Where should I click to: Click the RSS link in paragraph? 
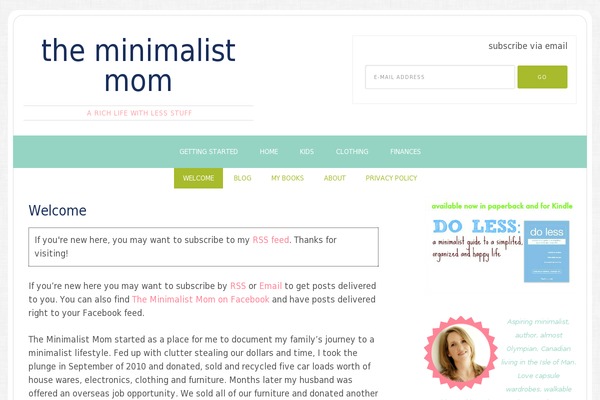pos(238,286)
